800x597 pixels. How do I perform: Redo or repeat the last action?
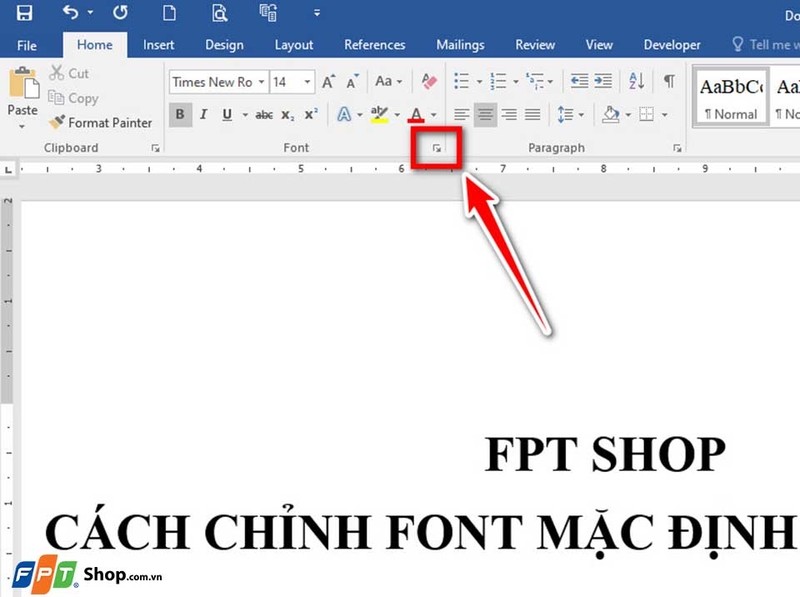(120, 12)
